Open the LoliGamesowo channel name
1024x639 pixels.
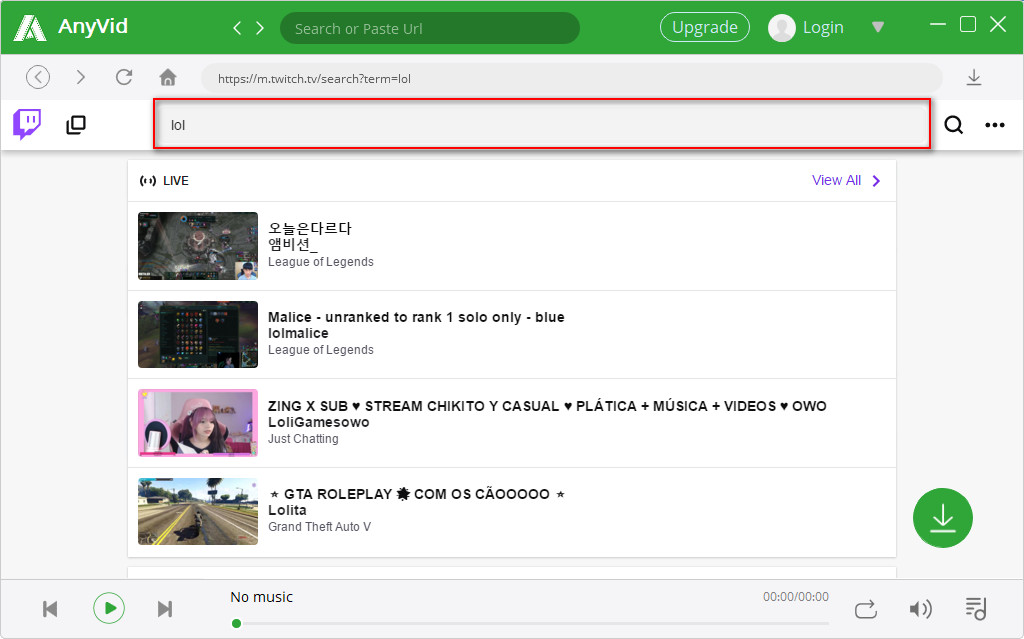(x=319, y=422)
